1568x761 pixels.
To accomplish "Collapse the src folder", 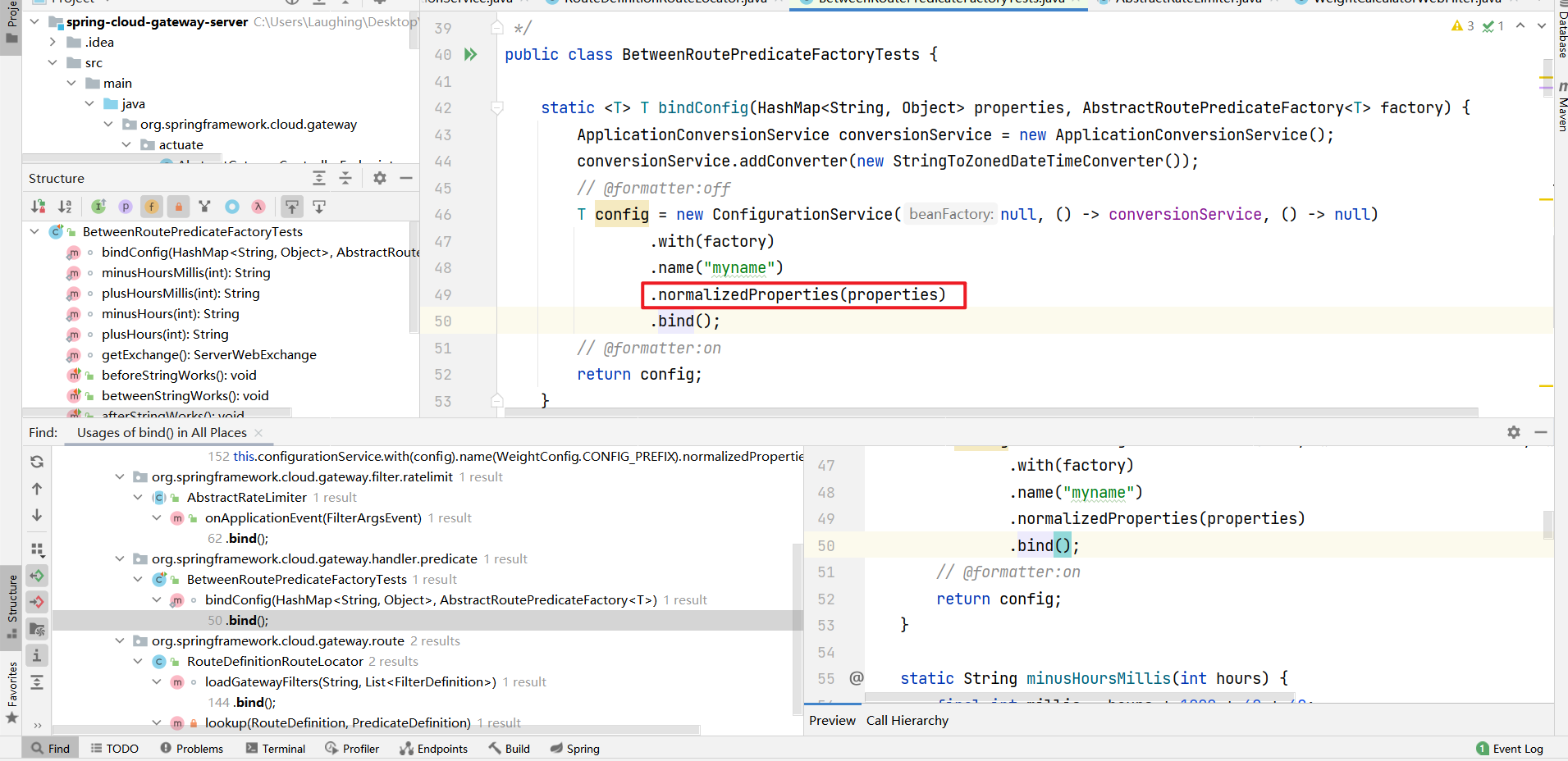I will click(53, 62).
